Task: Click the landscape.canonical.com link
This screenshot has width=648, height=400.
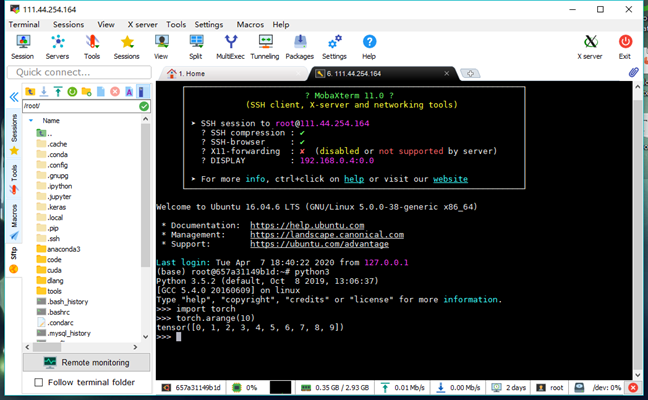Action: point(327,235)
